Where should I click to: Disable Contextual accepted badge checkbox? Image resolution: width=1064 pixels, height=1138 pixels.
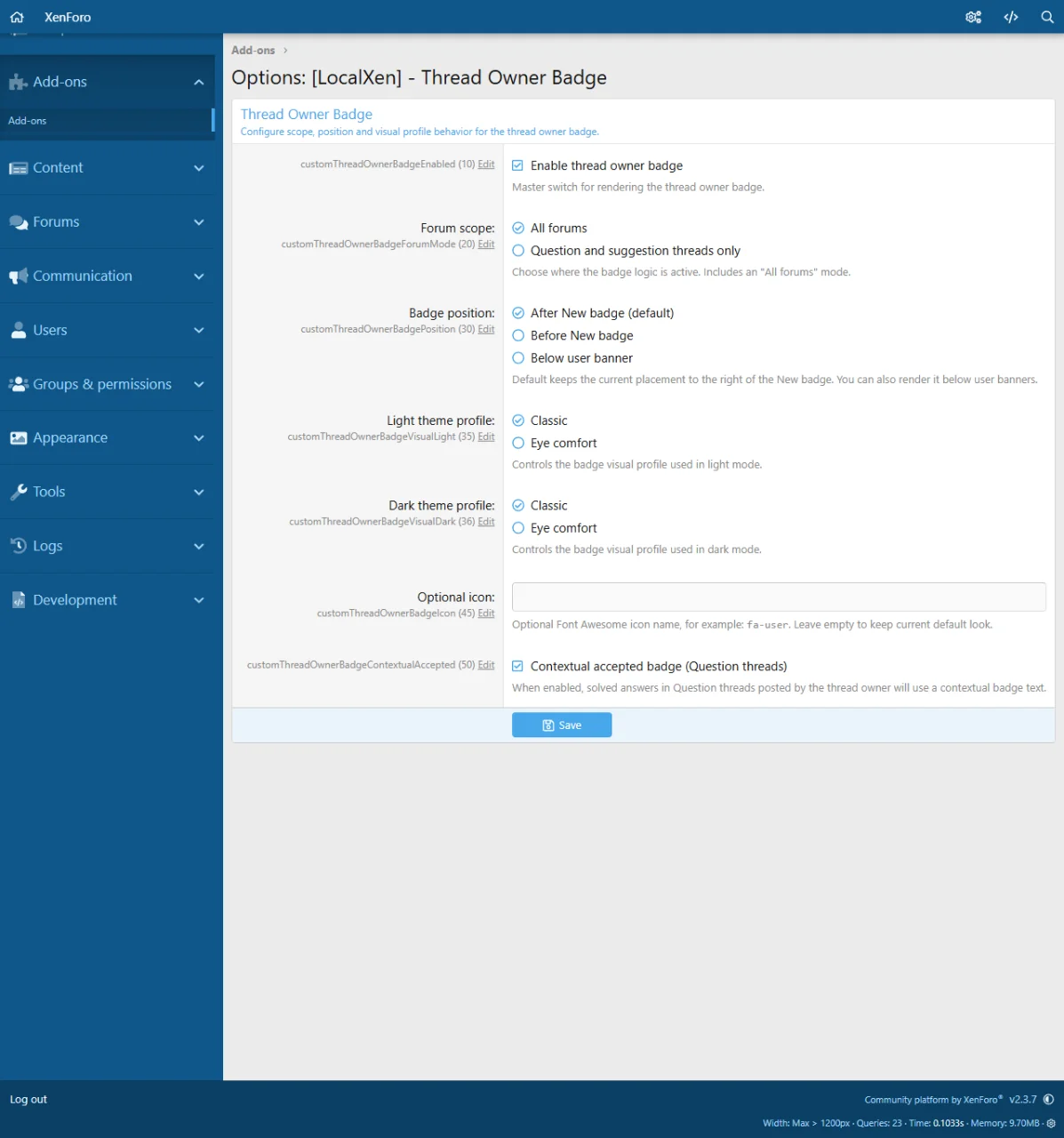(518, 666)
